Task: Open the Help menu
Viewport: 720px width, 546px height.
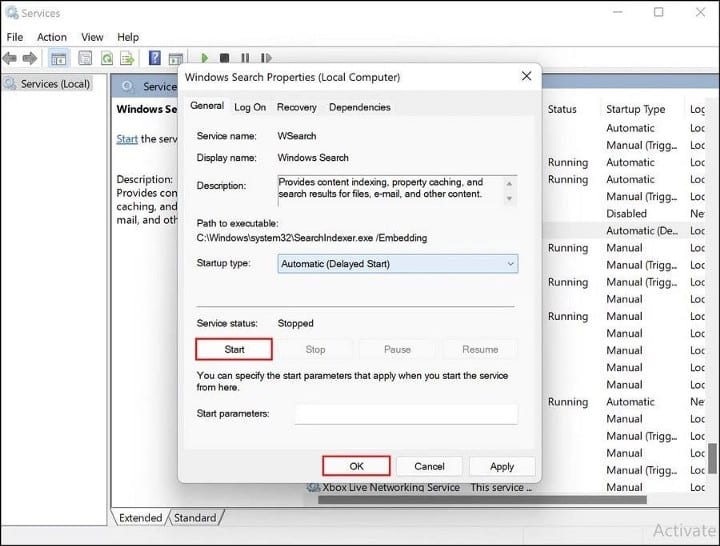Action: click(x=128, y=37)
